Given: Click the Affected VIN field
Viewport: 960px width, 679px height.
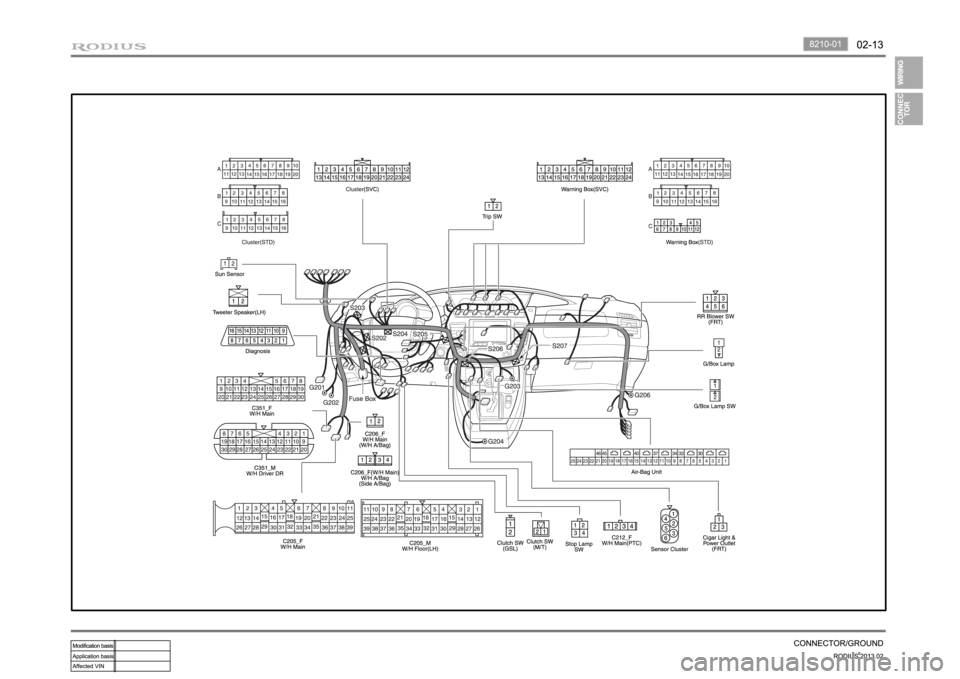Looking at the screenshot, I should 143,665.
